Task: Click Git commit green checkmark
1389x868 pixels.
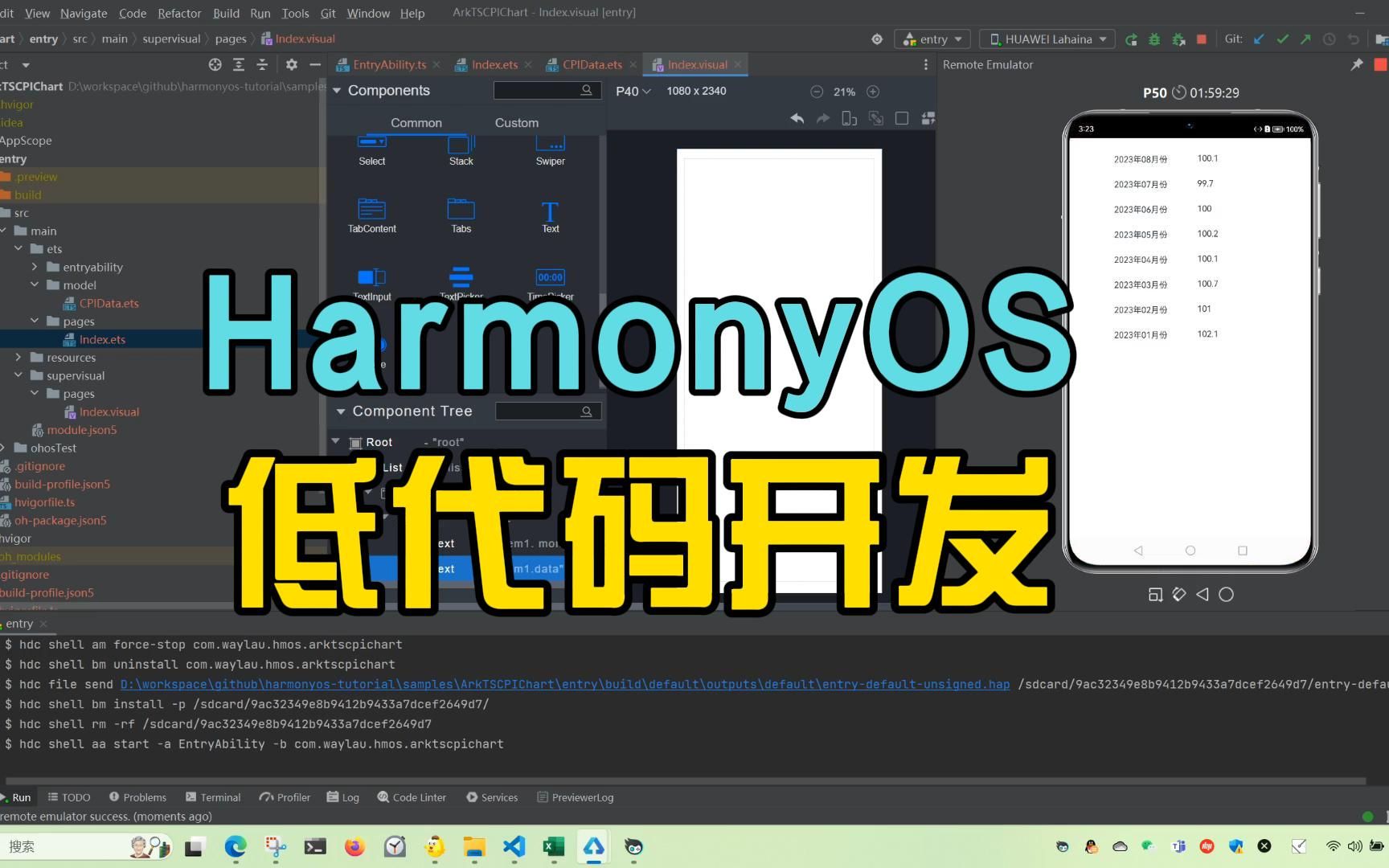Action: point(1282,39)
